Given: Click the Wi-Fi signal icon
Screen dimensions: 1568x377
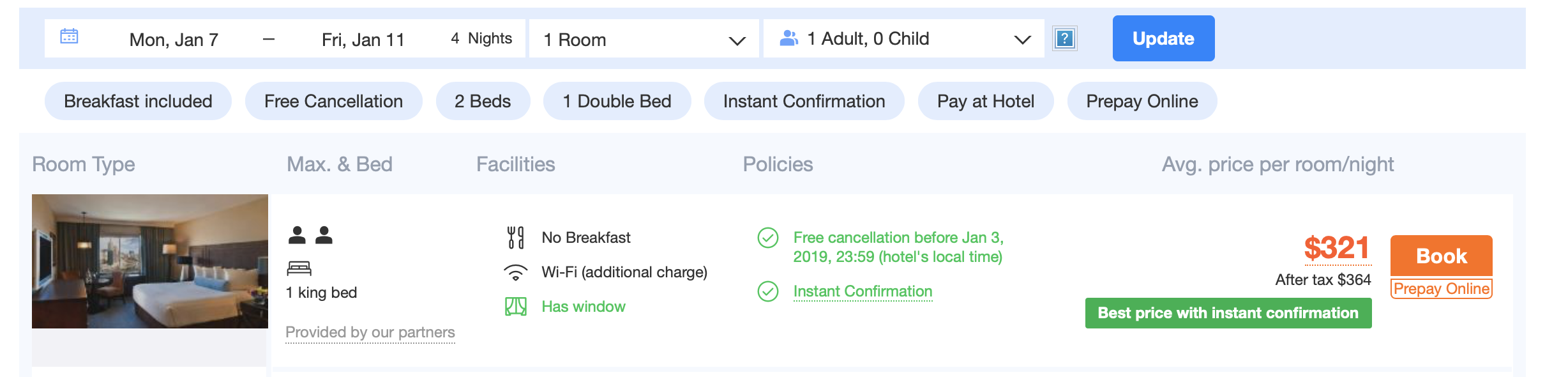Looking at the screenshot, I should [x=515, y=273].
